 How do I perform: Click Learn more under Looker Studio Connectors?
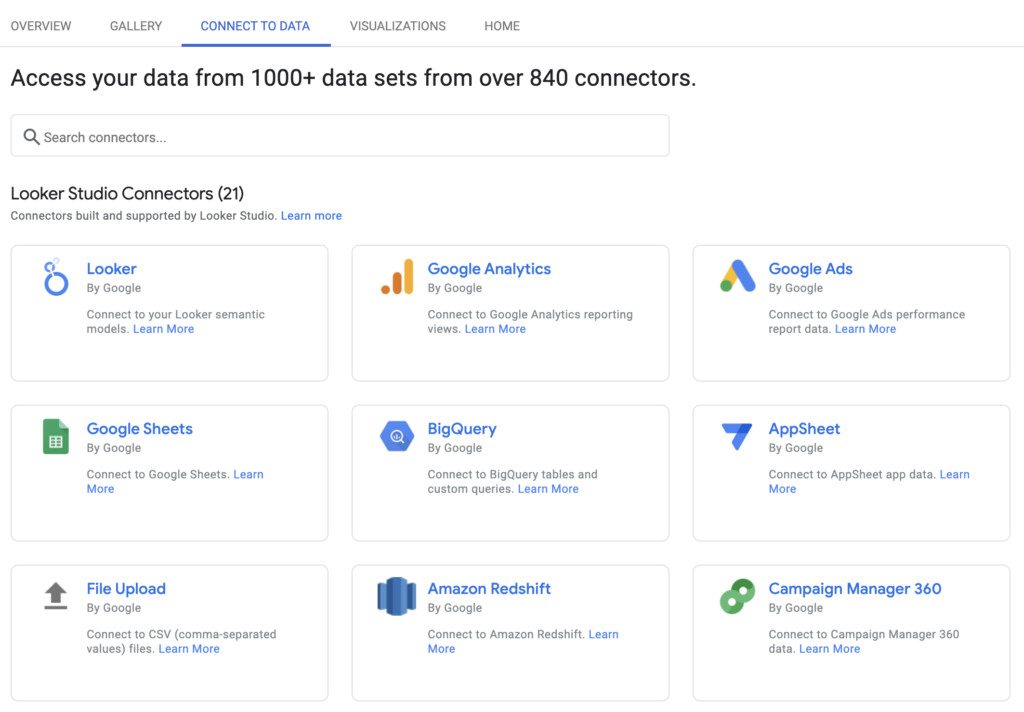tap(312, 216)
